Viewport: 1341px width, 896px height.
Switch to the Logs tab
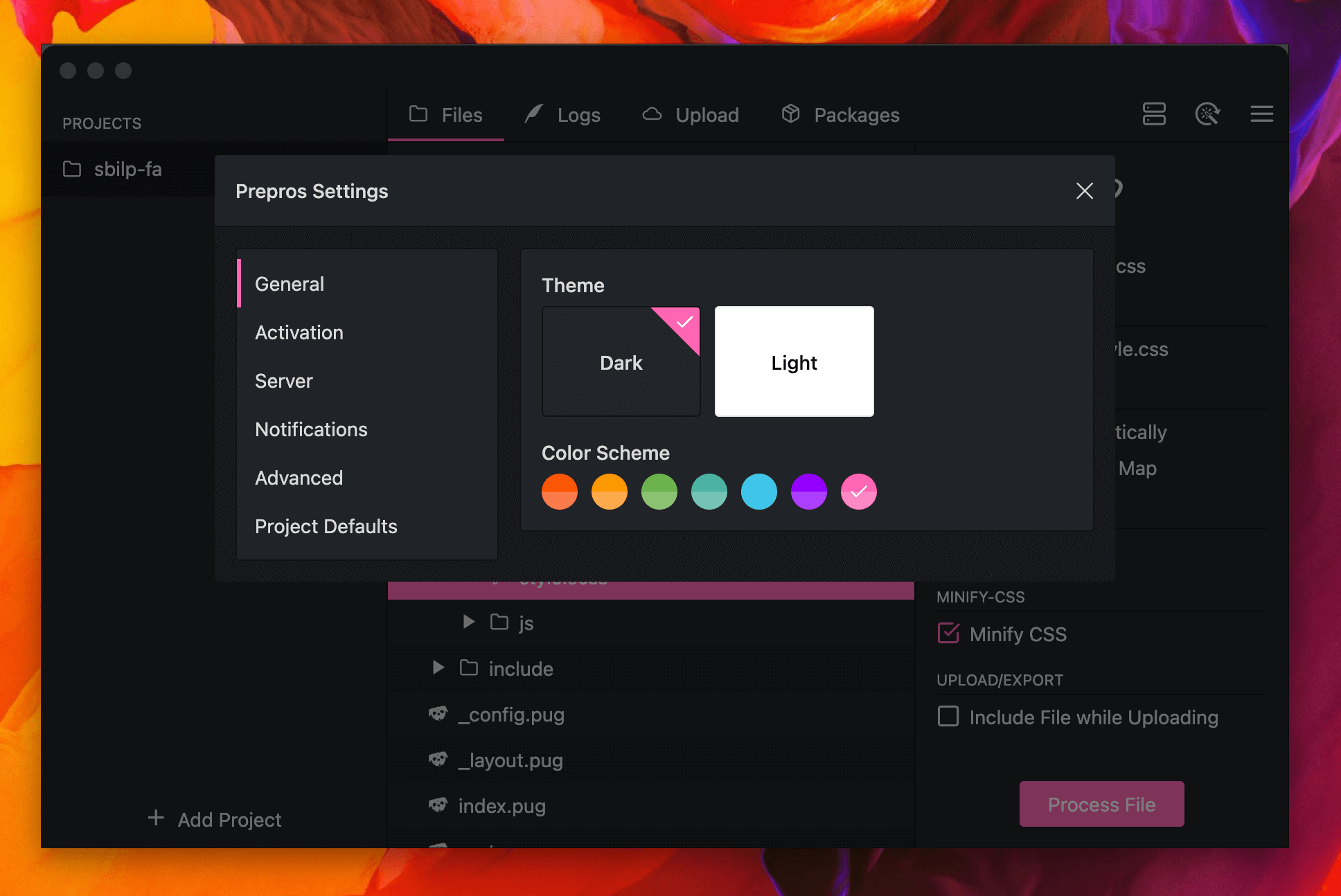pos(578,114)
